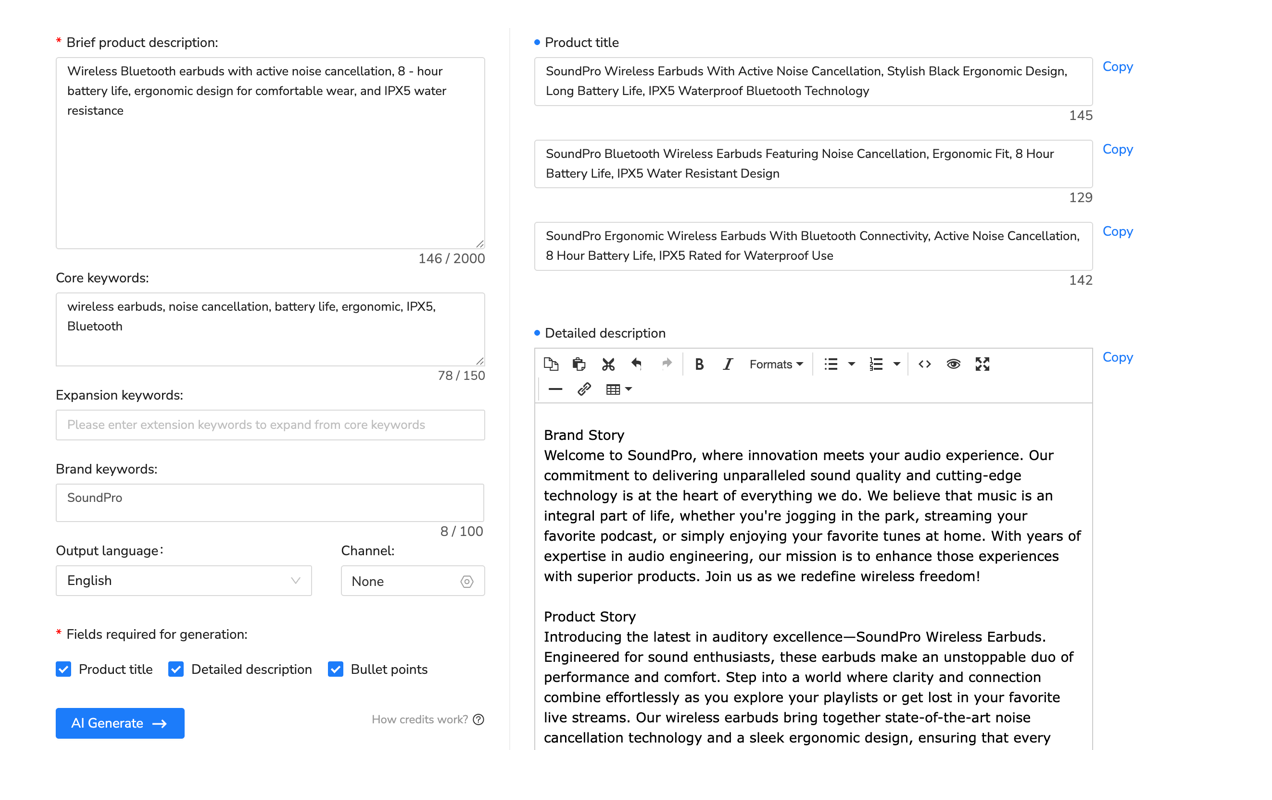Click the second product title text box
Image resolution: width=1272 pixels, height=800 pixels.
coord(813,164)
